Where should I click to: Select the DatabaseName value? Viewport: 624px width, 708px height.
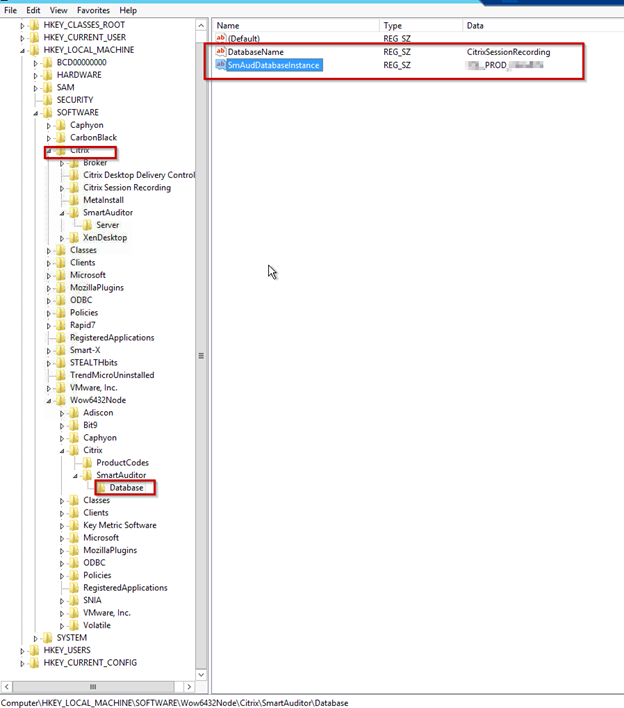[x=256, y=52]
